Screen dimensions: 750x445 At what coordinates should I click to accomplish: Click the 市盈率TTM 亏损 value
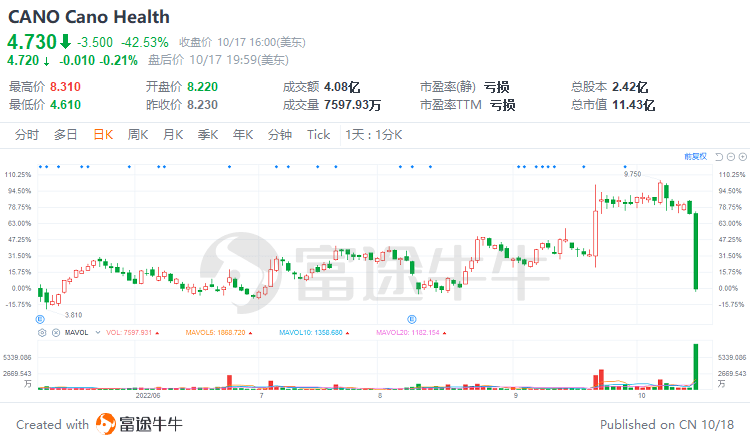pos(502,105)
